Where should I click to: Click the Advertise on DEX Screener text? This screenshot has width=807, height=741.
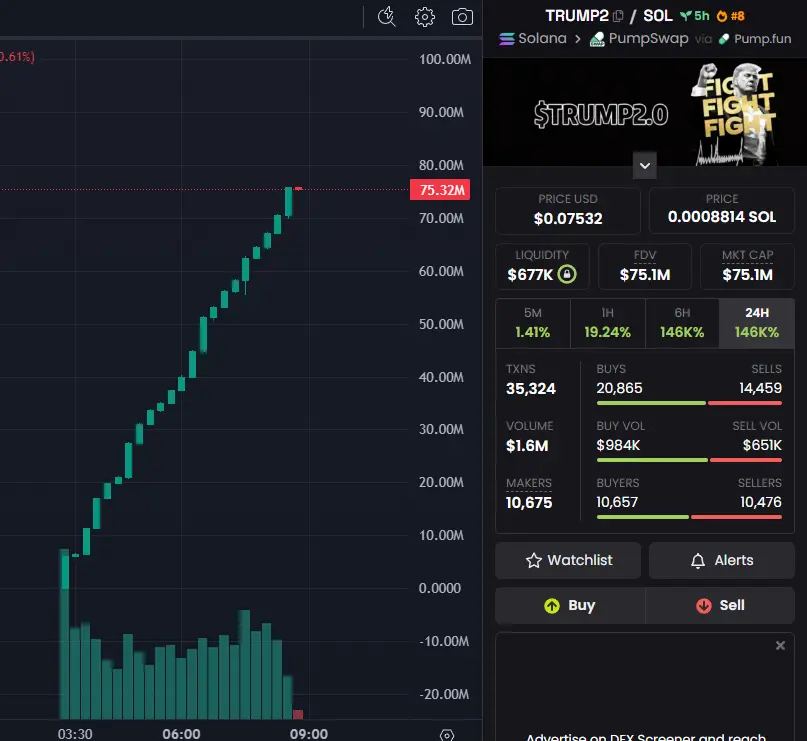point(646,737)
